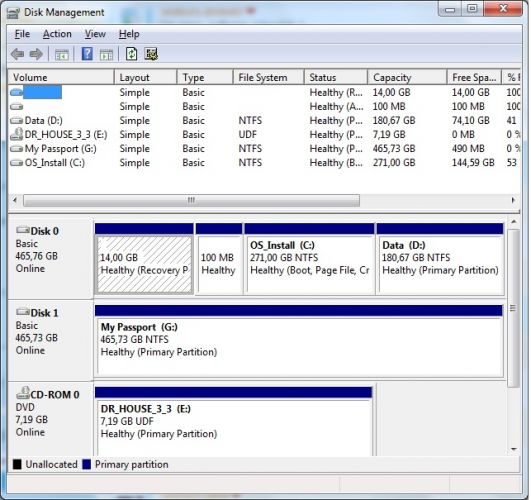This screenshot has width=531, height=500.
Task: Toggle the action pane icon beside Help
Action: pyautogui.click(x=106, y=55)
